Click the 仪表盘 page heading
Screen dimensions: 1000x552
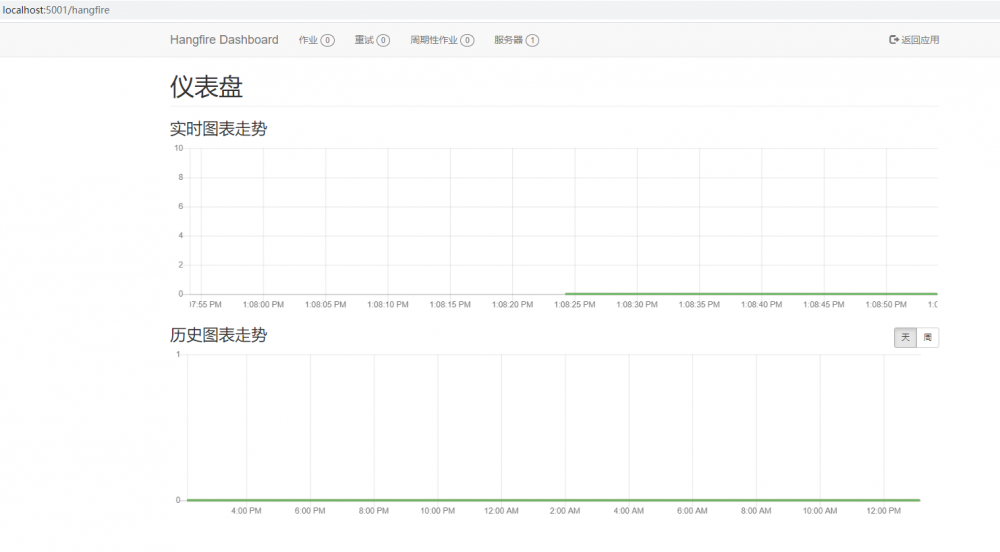click(206, 87)
